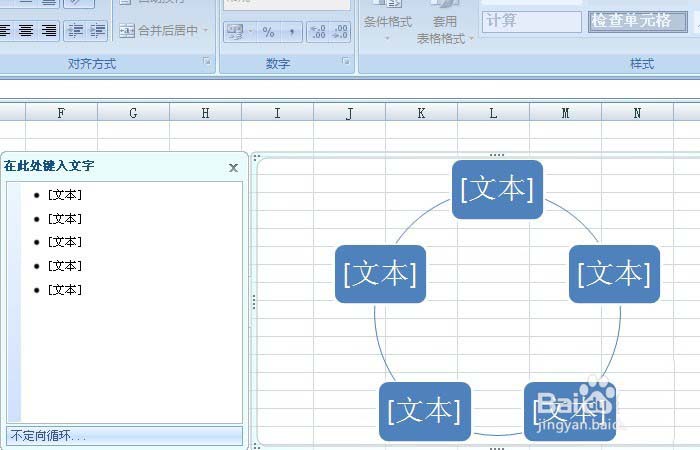Click the center text alignment icon
Viewport: 700px width, 450px height.
coord(26,30)
